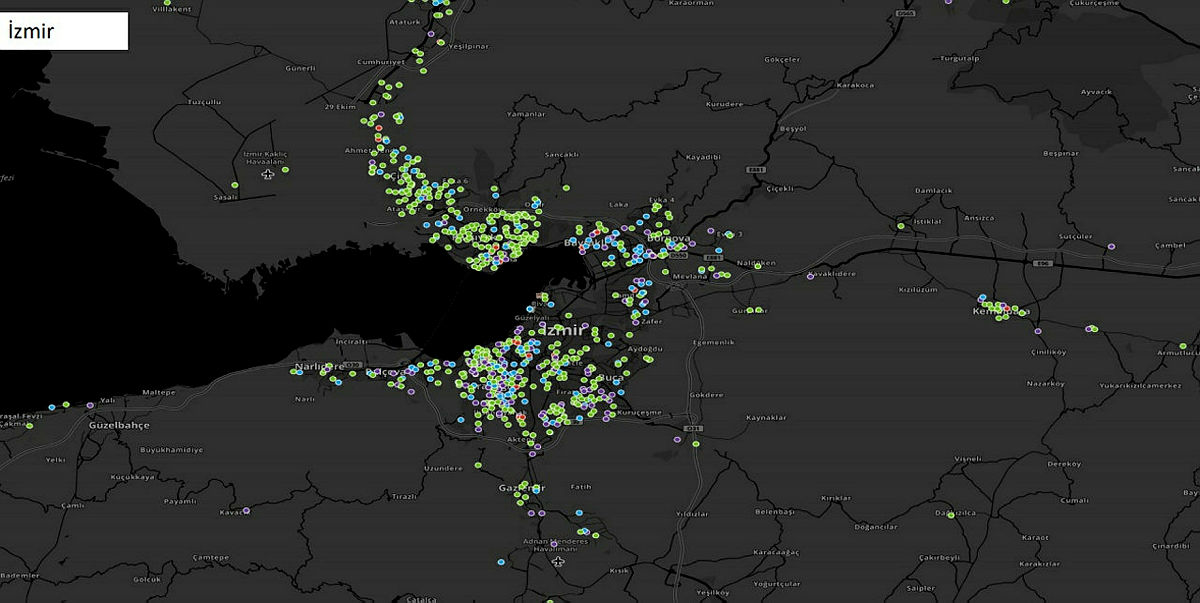
Task: Click the green marker at İstiklal
Action: coord(900,226)
